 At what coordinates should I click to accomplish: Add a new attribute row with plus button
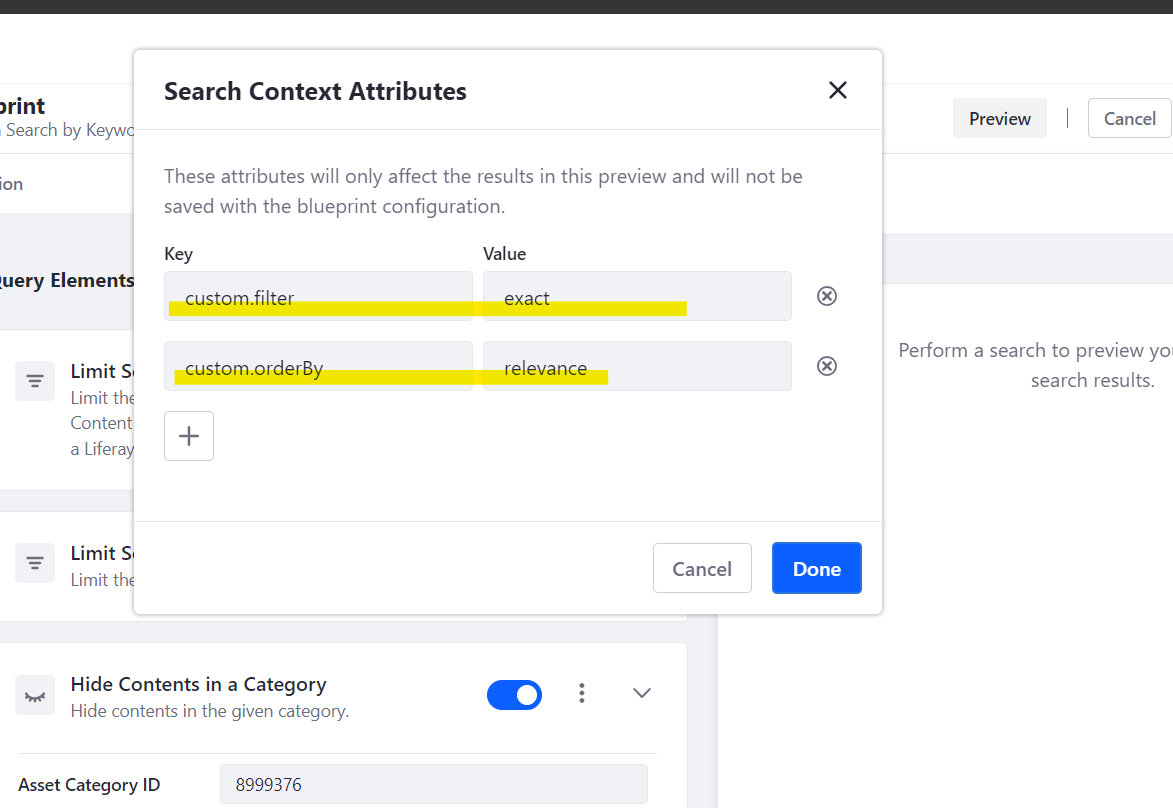tap(189, 436)
